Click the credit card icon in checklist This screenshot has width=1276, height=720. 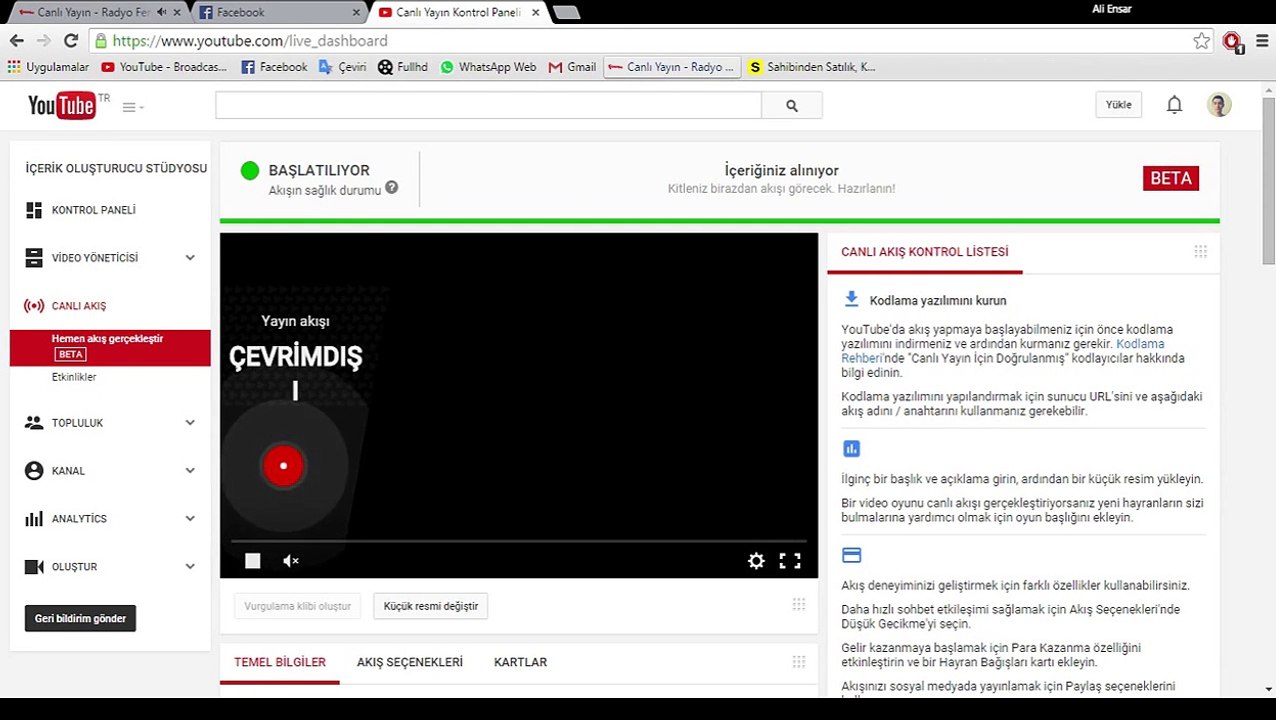pyautogui.click(x=852, y=555)
